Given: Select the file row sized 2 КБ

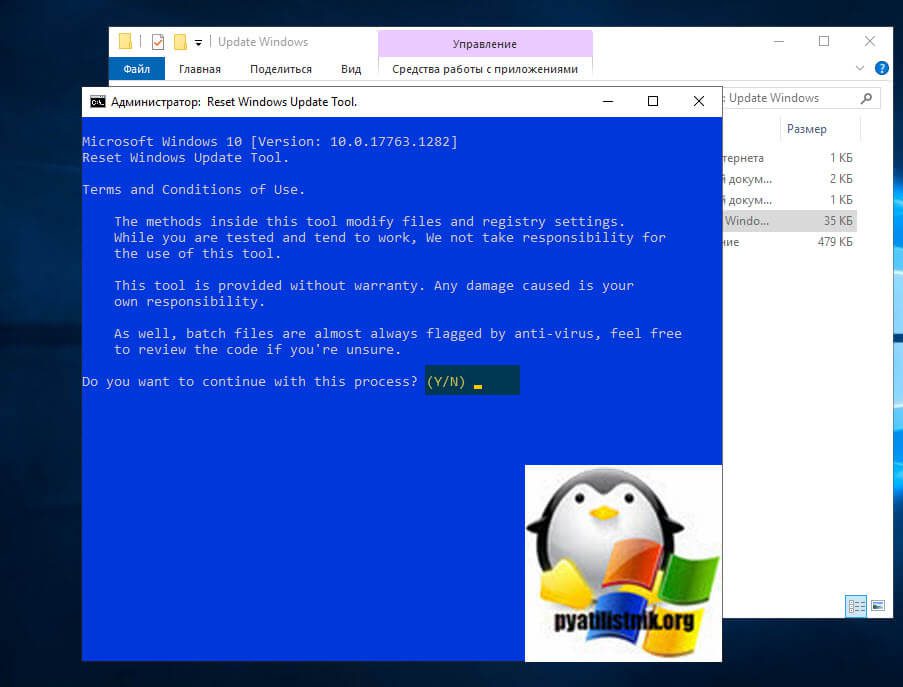Looking at the screenshot, I should [789, 179].
